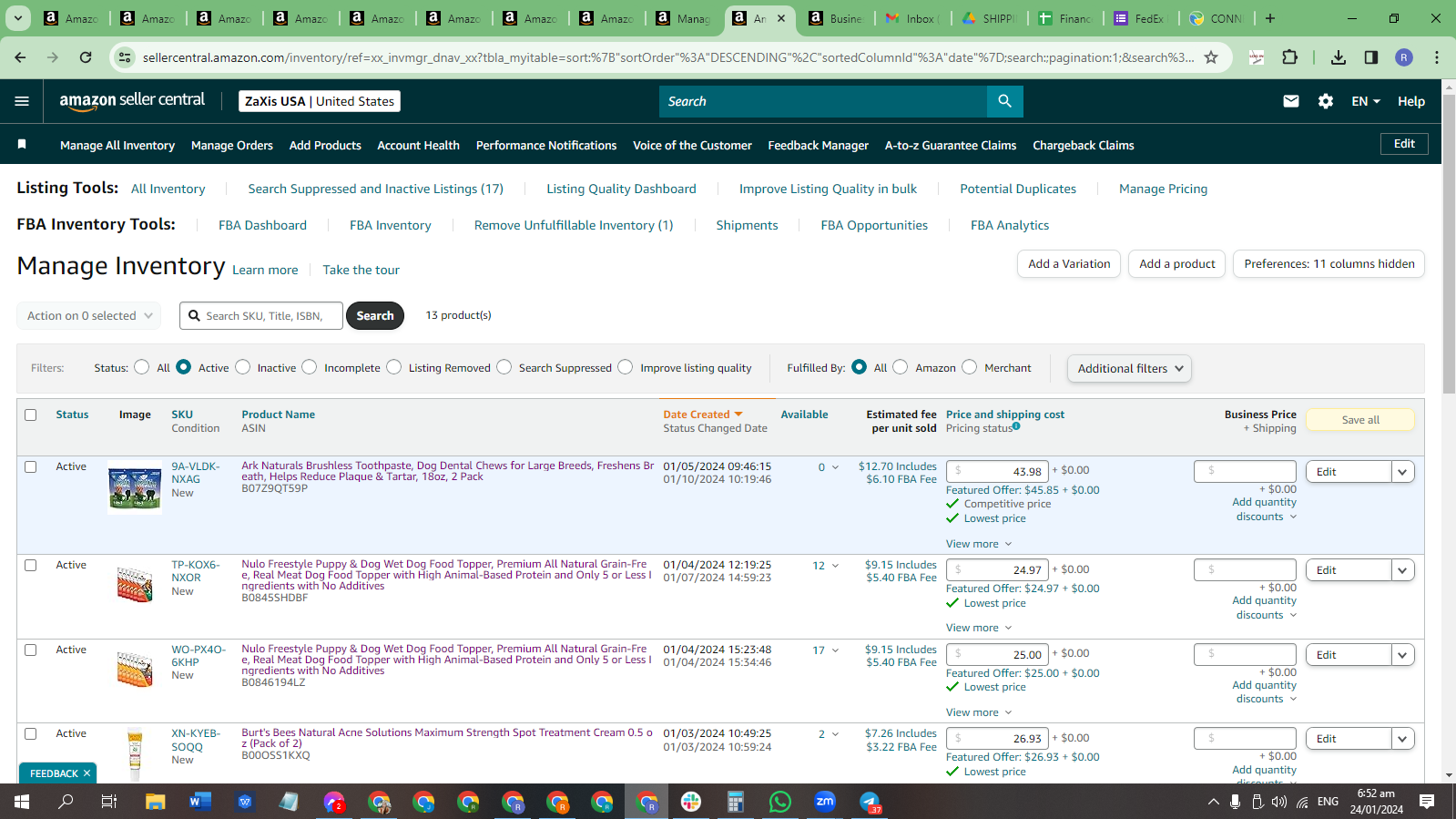Open WhatsApp from taskbar
This screenshot has width=1456, height=819.
(780, 802)
